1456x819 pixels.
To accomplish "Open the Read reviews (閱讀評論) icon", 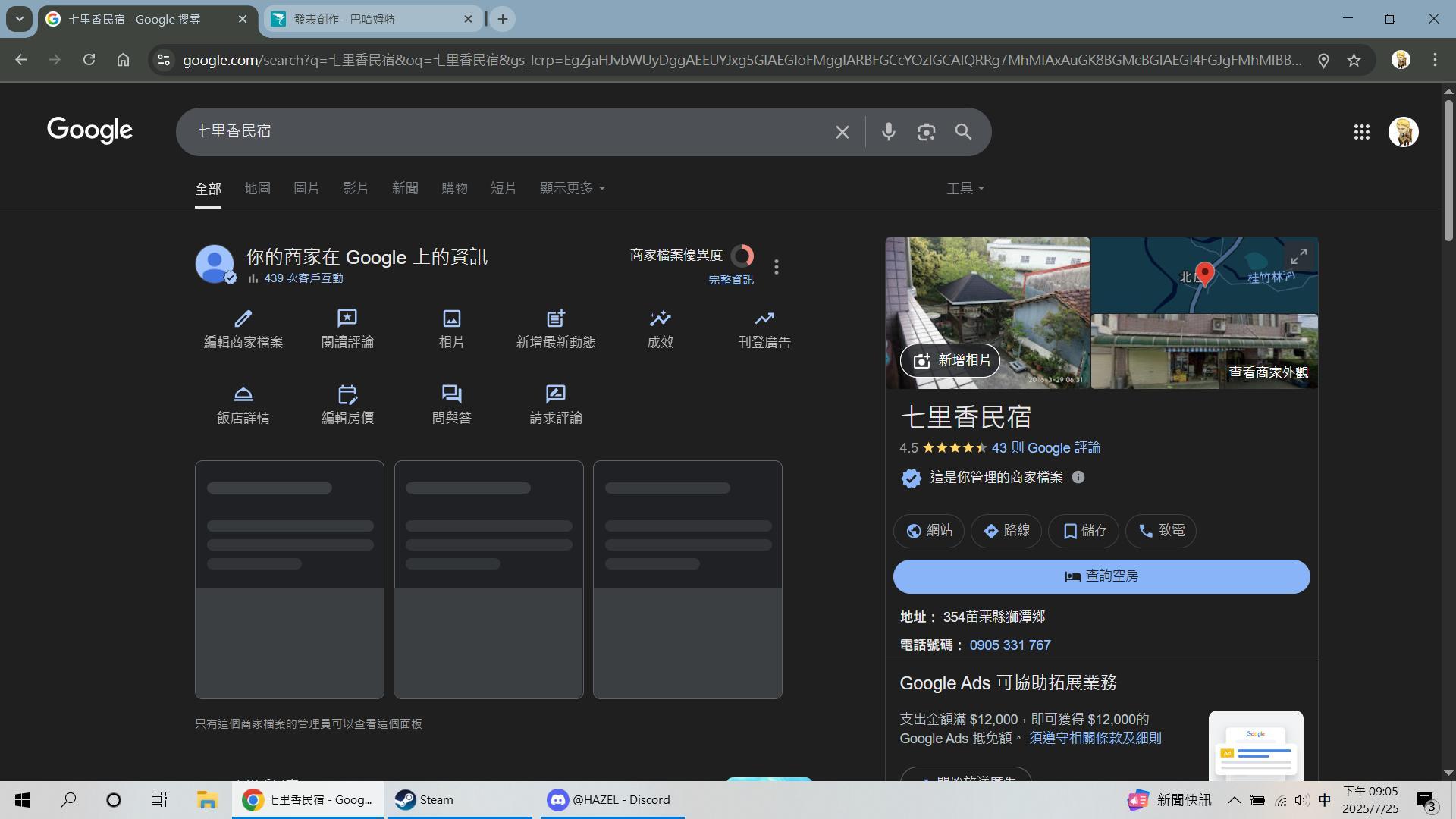I will (x=347, y=318).
